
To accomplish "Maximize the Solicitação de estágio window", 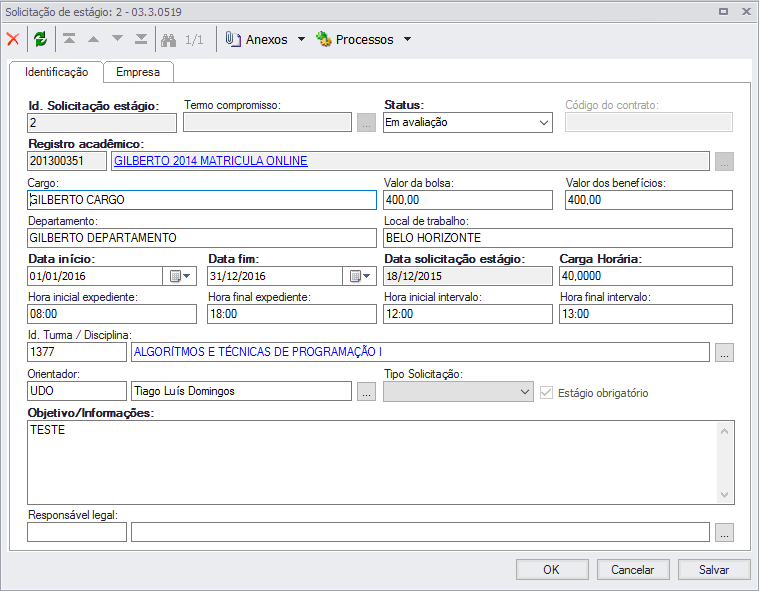I will click(x=723, y=12).
